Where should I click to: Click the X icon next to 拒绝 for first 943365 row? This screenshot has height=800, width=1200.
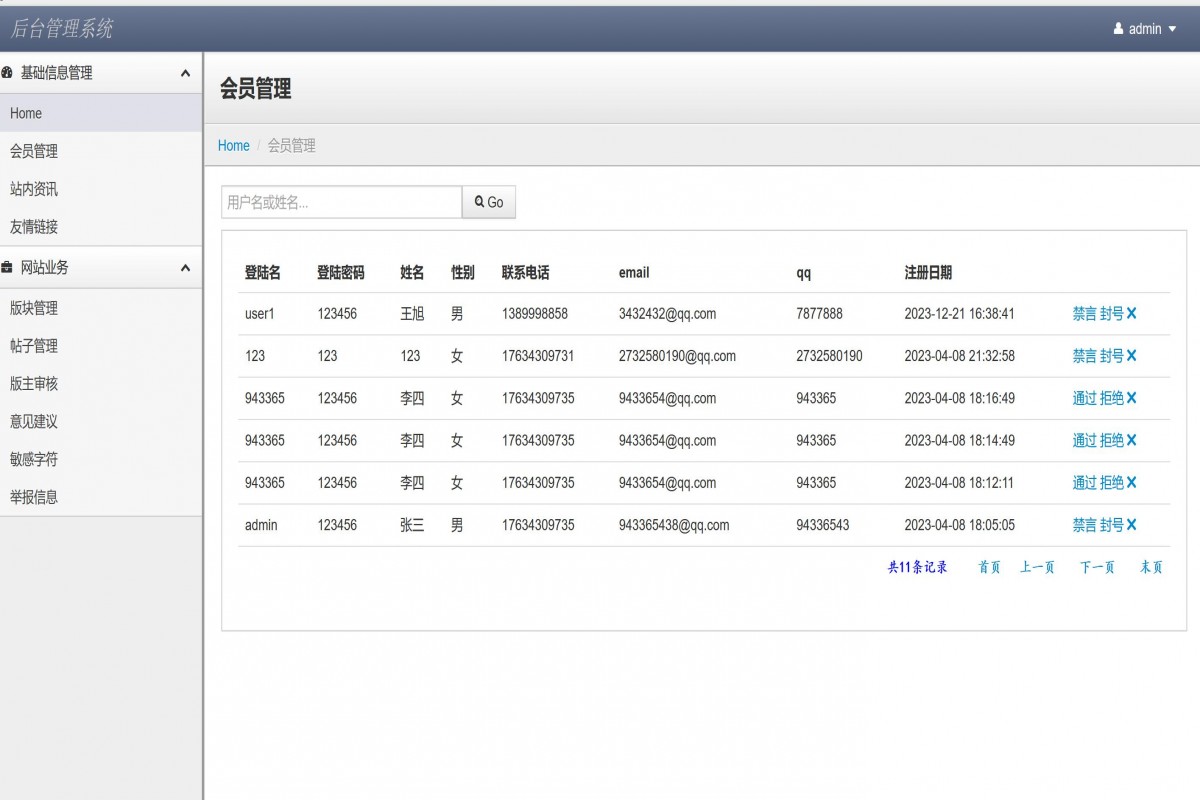1130,398
